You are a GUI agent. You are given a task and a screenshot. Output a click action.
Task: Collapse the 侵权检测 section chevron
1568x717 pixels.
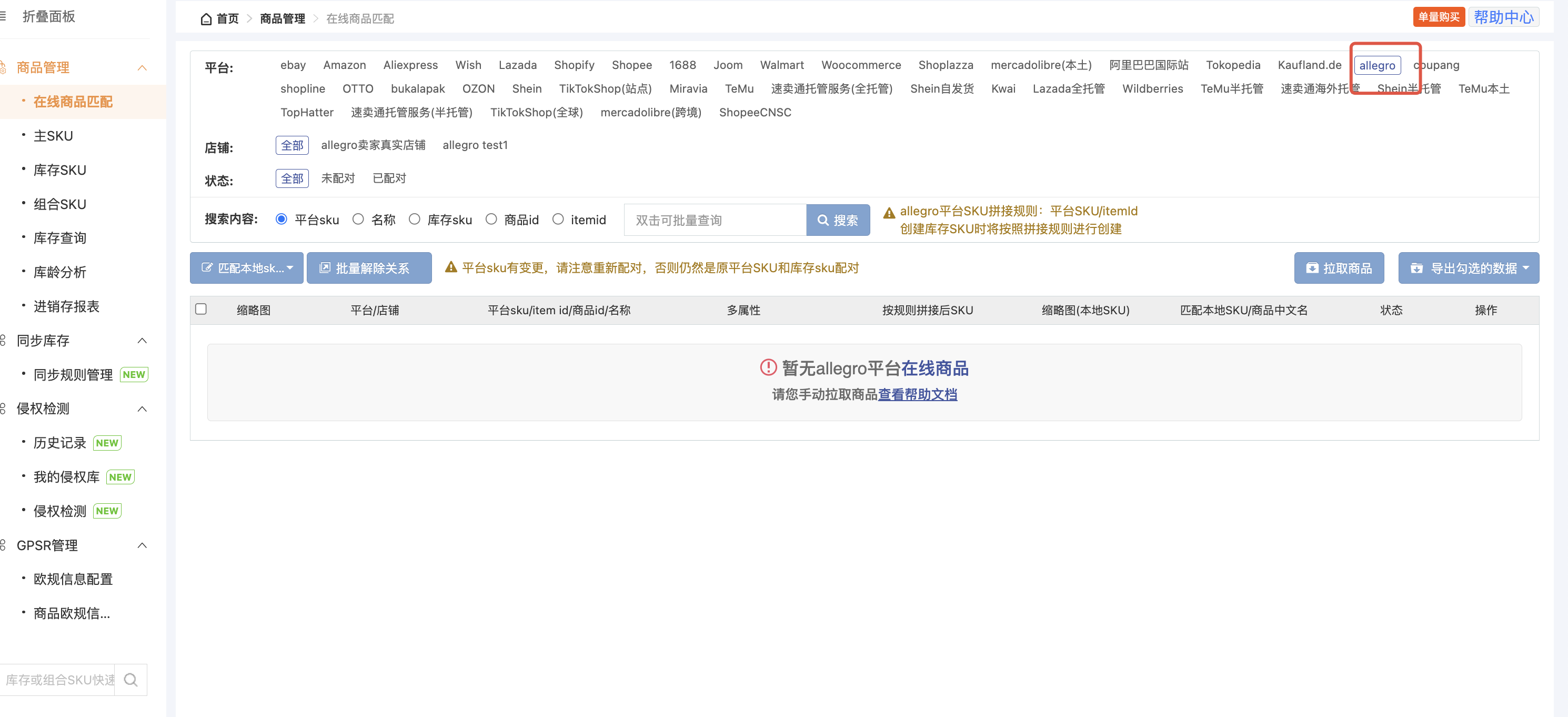pyautogui.click(x=143, y=409)
